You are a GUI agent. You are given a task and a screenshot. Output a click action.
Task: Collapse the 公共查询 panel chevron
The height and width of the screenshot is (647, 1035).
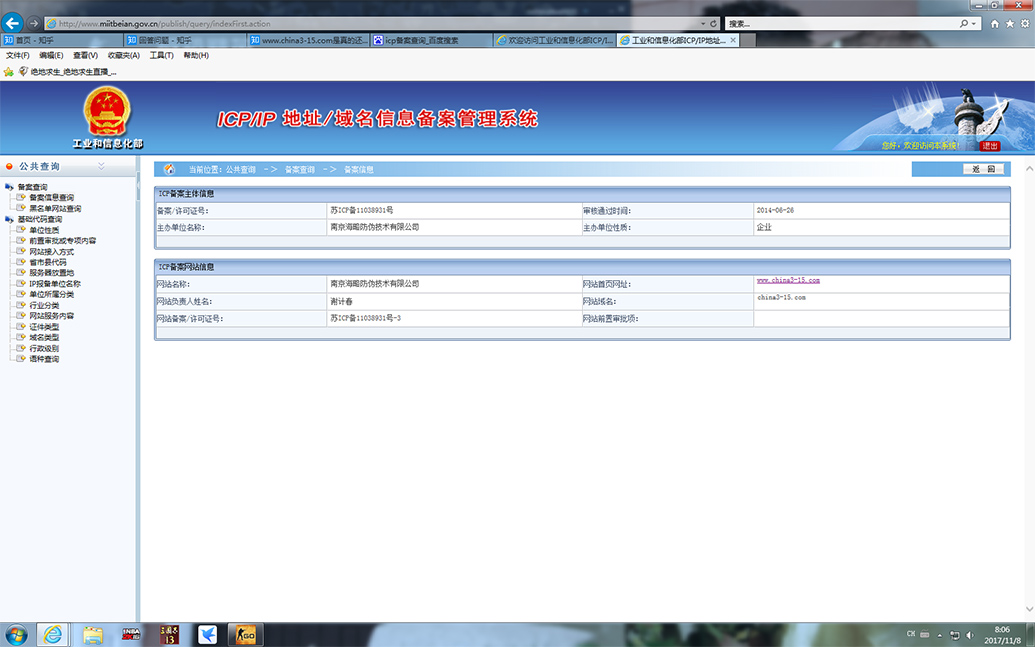click(x=101, y=166)
